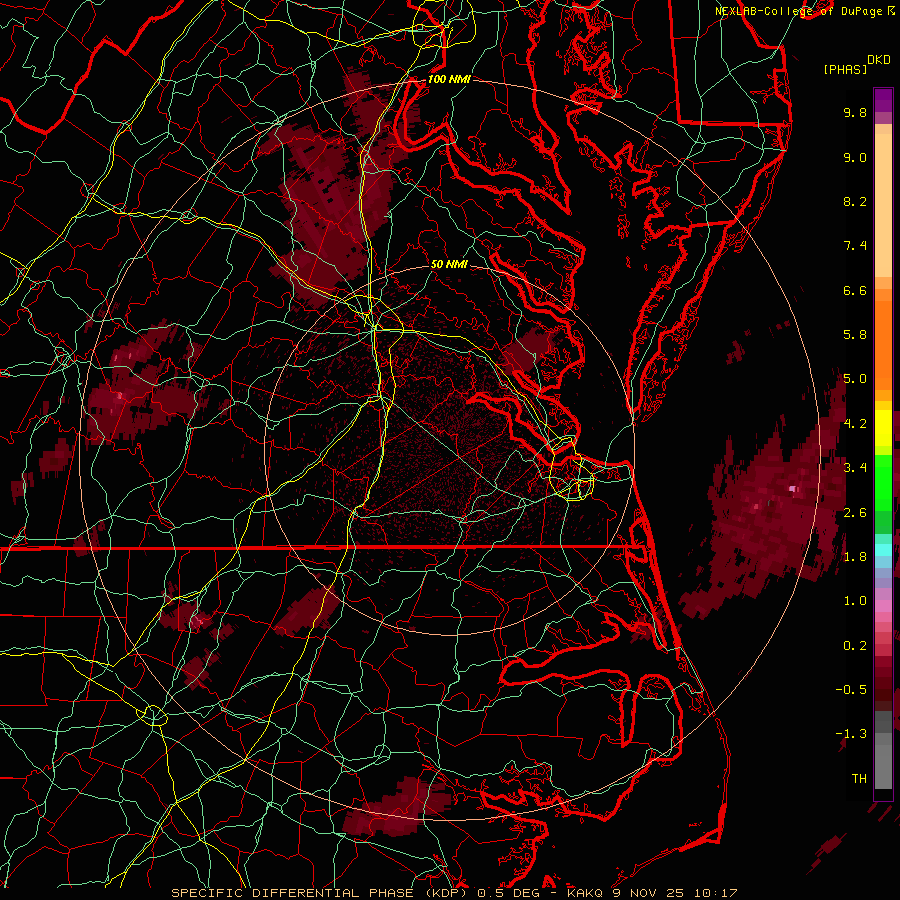Viewport: 900px width, 900px height.
Task: Click the 100 NMI range ring label
Action: coord(449,79)
